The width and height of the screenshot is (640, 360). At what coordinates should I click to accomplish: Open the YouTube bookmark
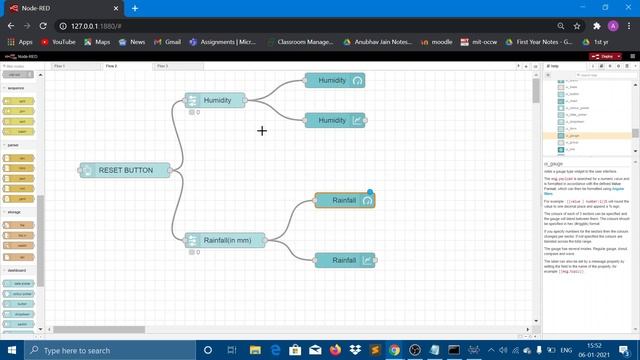click(58, 42)
